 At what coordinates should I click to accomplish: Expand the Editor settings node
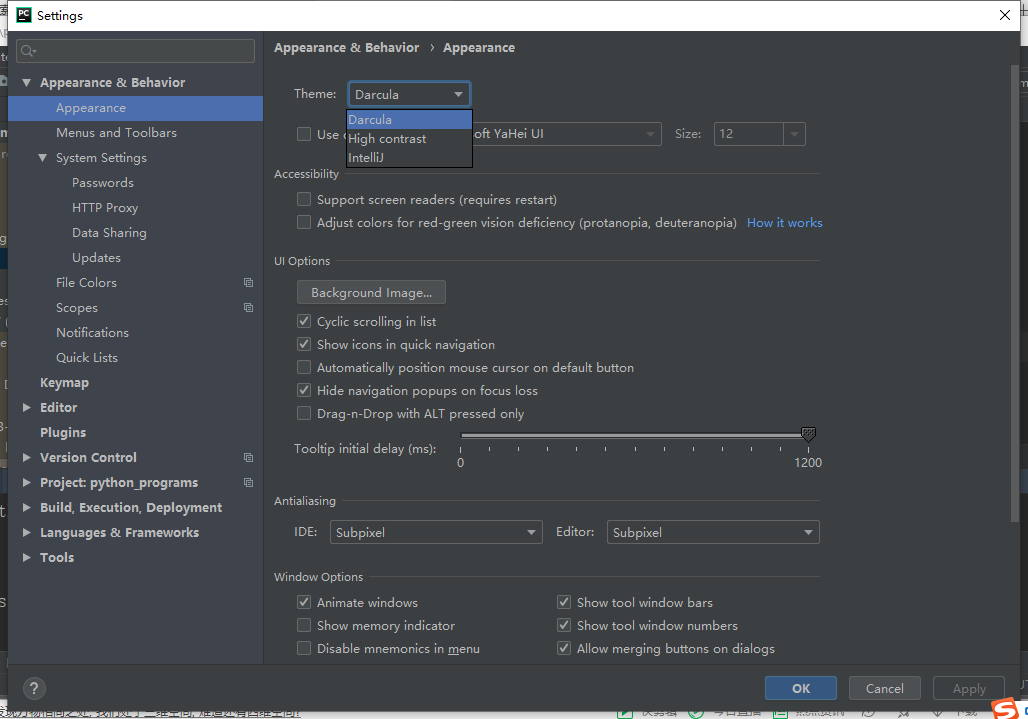(x=27, y=408)
